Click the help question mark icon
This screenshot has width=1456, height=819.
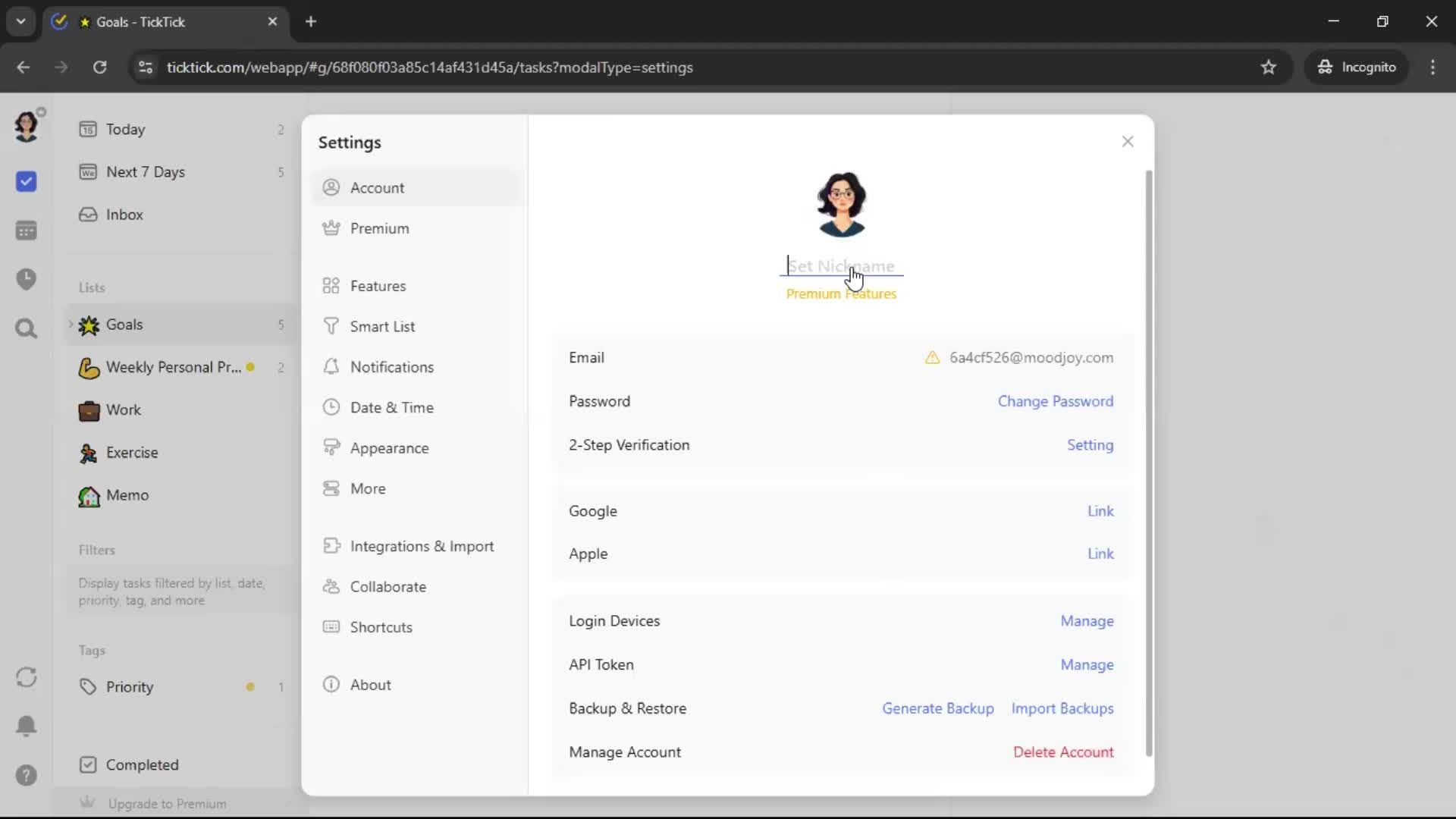pyautogui.click(x=26, y=775)
